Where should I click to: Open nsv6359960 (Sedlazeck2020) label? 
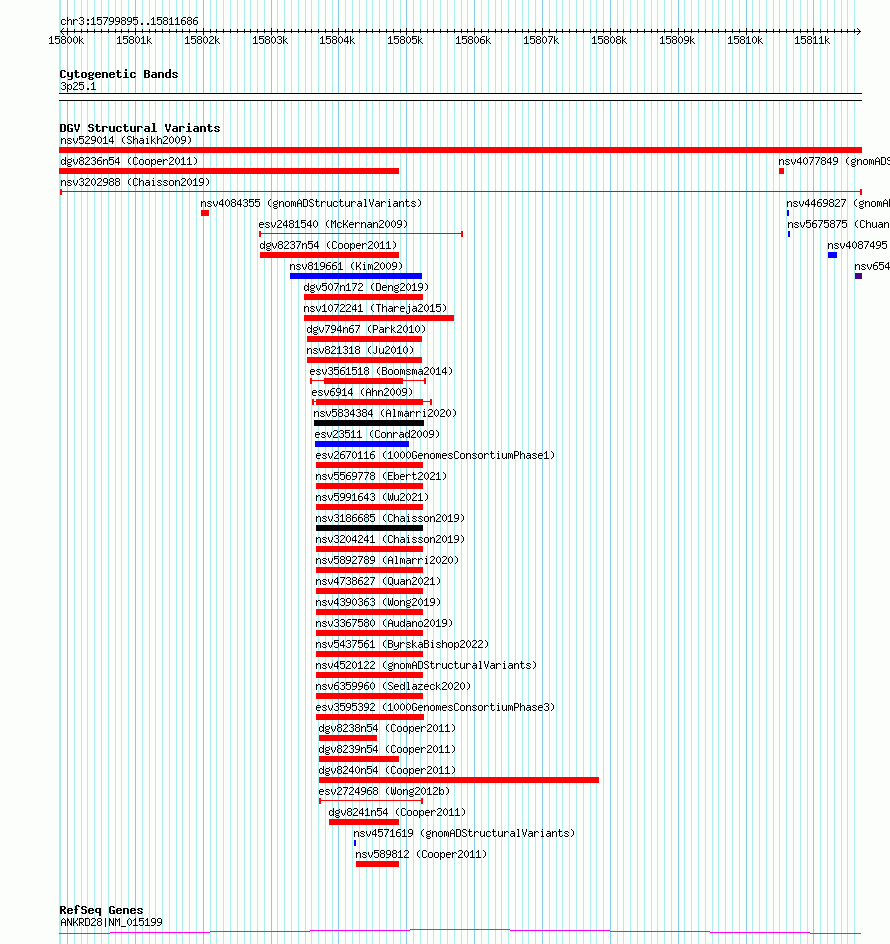[393, 687]
